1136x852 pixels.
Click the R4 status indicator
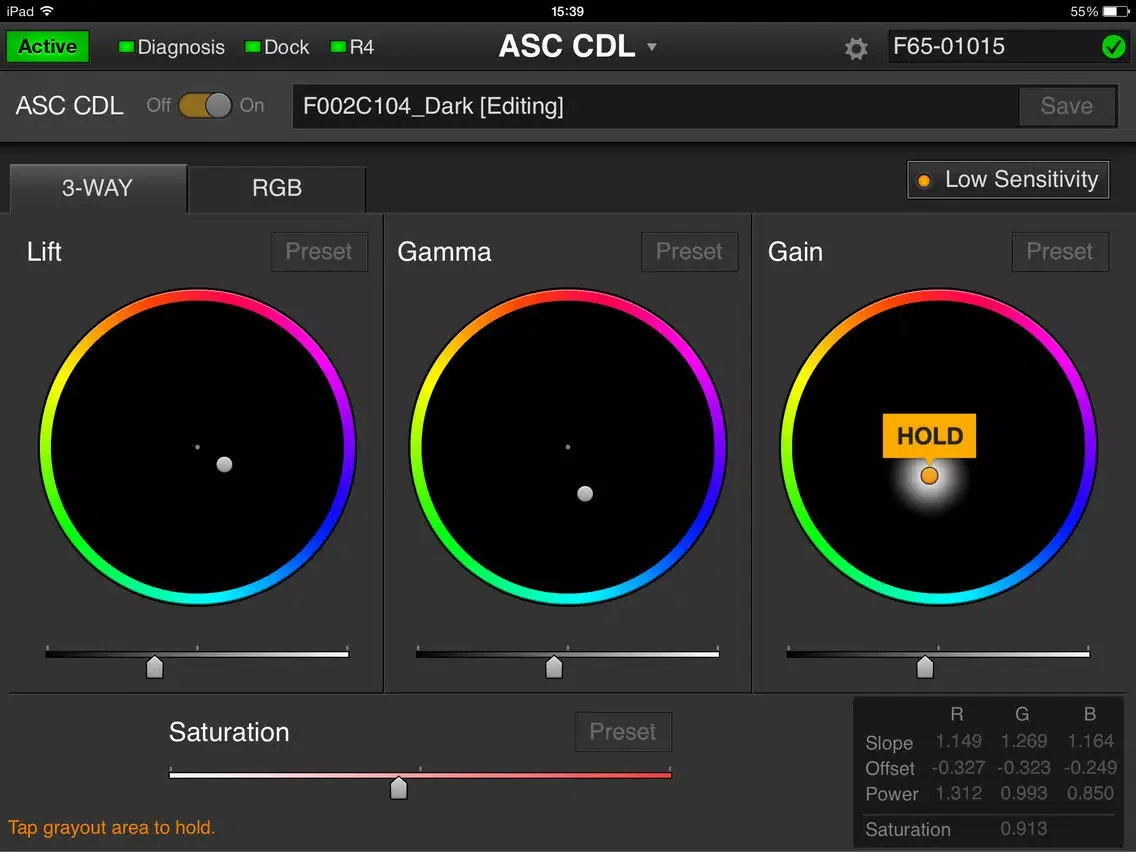click(338, 47)
